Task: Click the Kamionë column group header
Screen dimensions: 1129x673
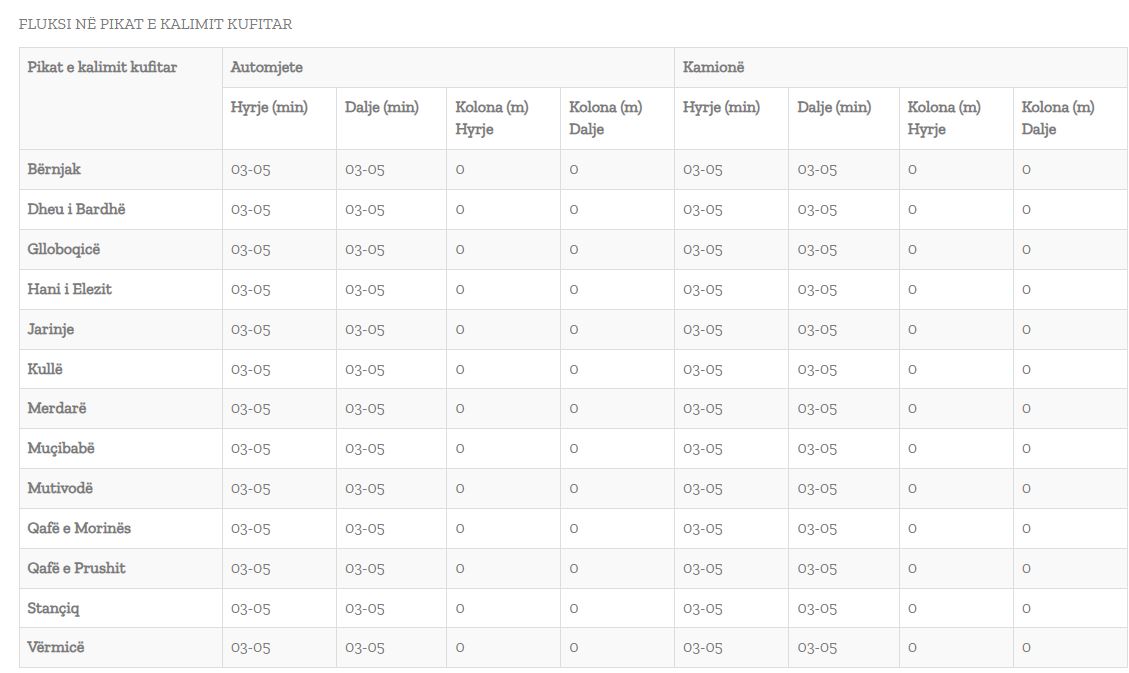Action: click(x=713, y=67)
